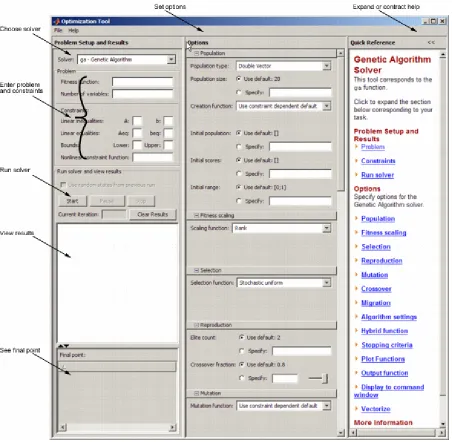Open the Fitness scaling help link

click(x=383, y=233)
